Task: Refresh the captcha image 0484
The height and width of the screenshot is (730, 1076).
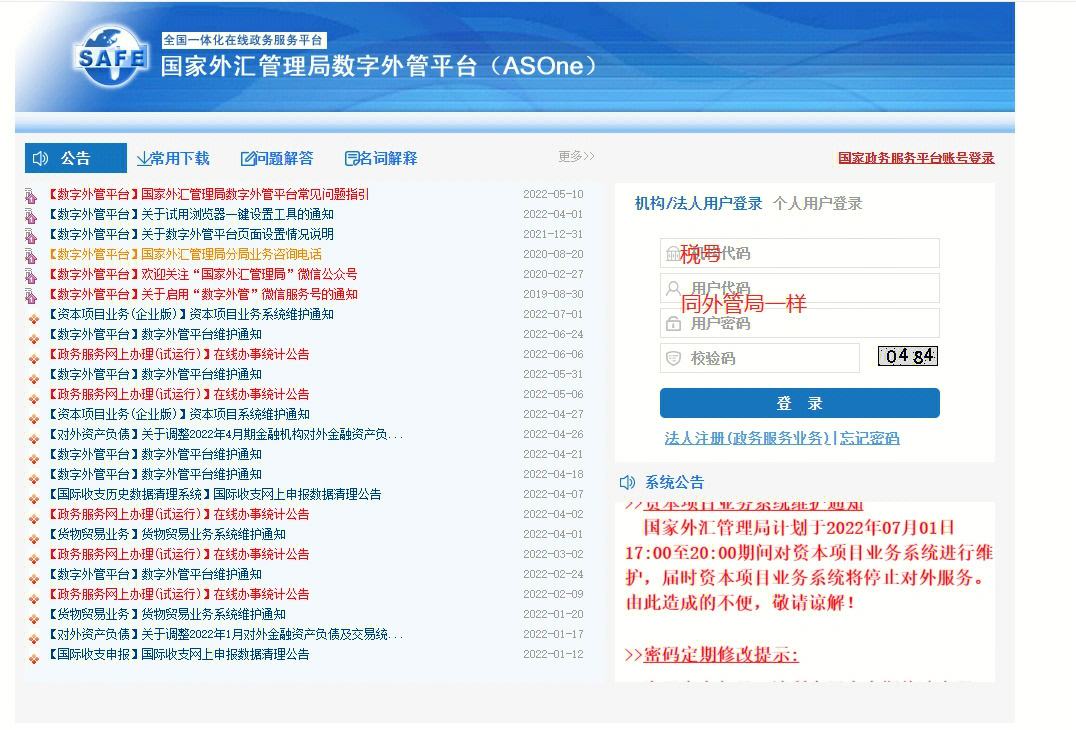Action: pyautogui.click(x=908, y=356)
